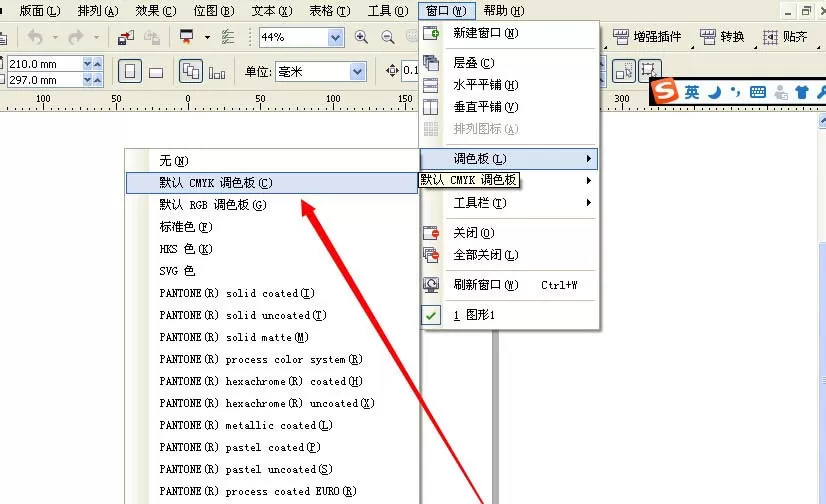Select 无 palette option
This screenshot has height=504, width=826.
coord(272,161)
